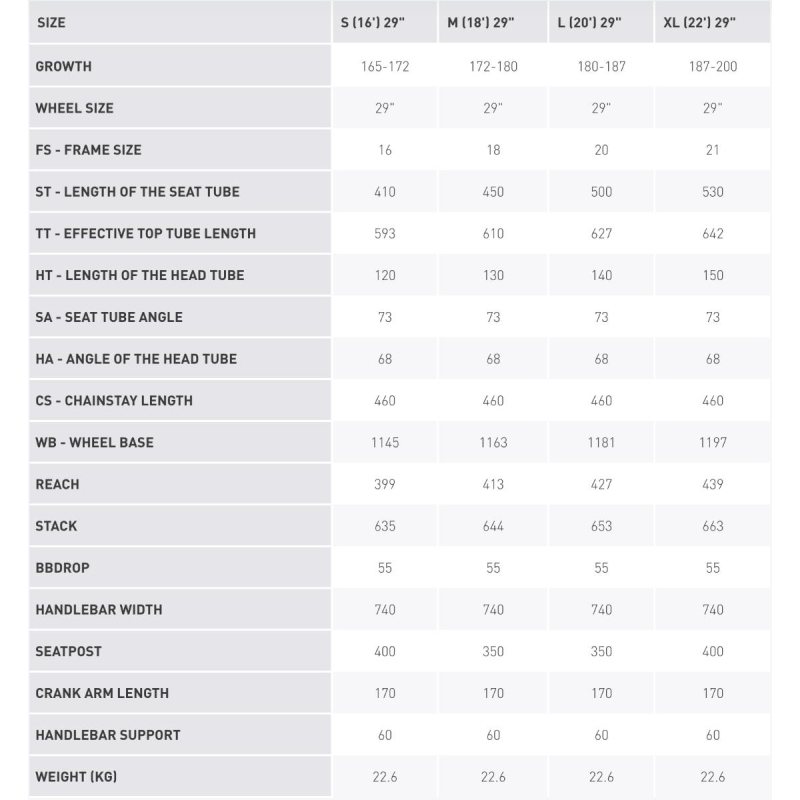Click the REACH value 427
Screen dimensions: 800x800
click(601, 485)
